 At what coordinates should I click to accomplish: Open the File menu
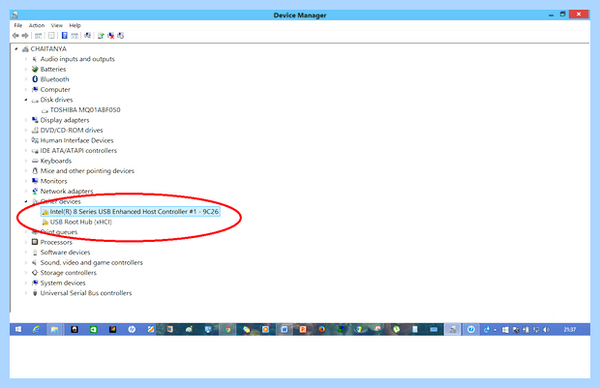click(x=18, y=25)
